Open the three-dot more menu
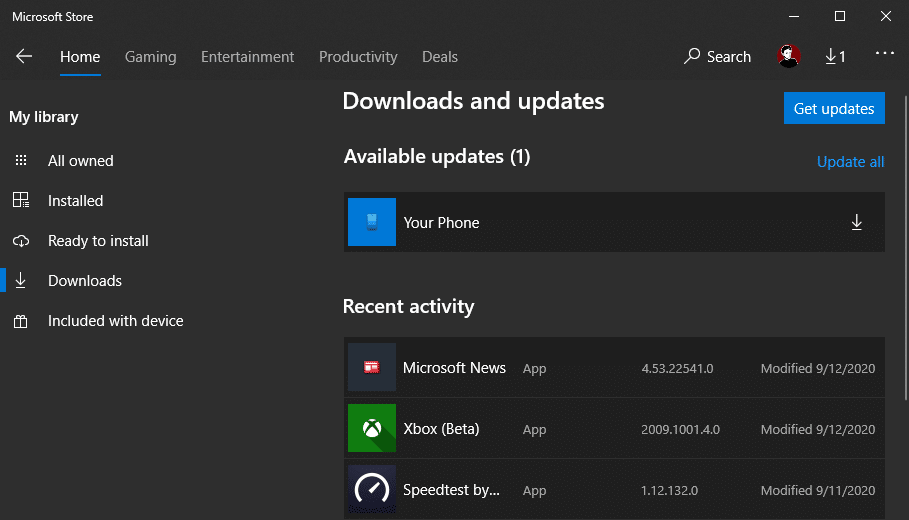Screen dimensions: 909x520 click(885, 53)
